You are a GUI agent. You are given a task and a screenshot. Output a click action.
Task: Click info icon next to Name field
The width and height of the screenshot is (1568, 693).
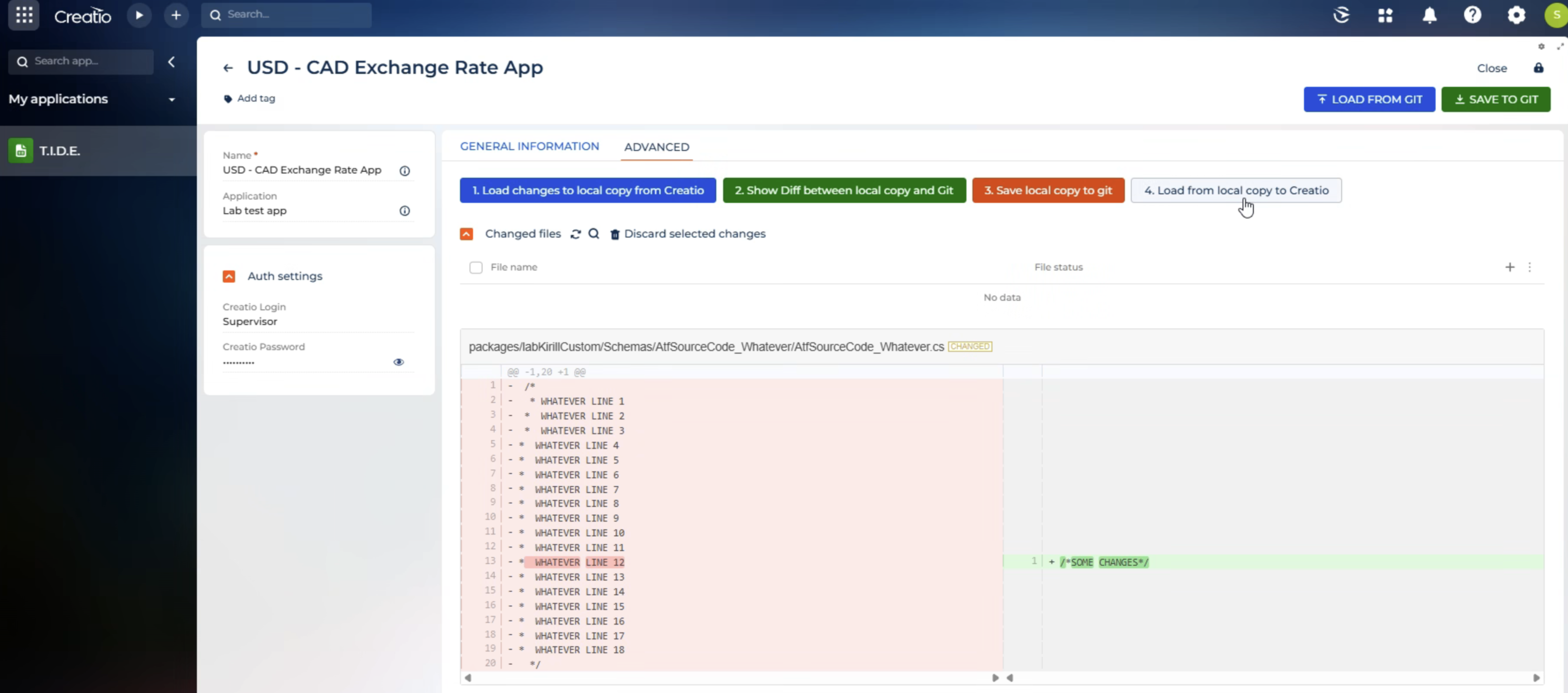pos(404,171)
